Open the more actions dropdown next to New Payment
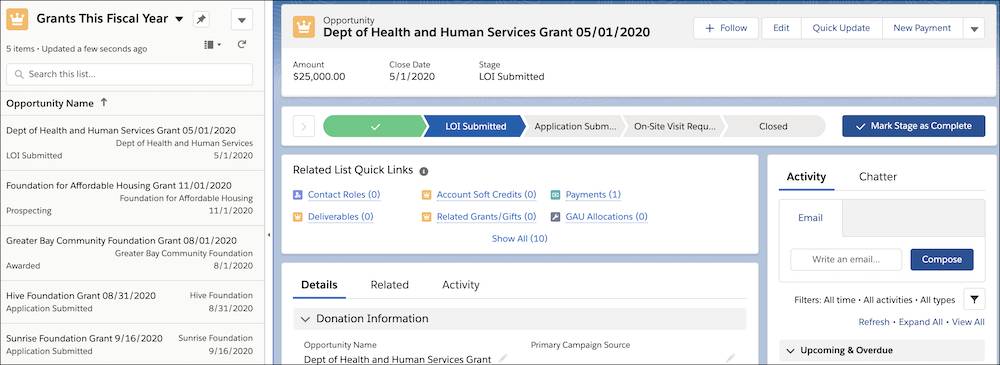This screenshot has width=1000, height=365. point(973,28)
